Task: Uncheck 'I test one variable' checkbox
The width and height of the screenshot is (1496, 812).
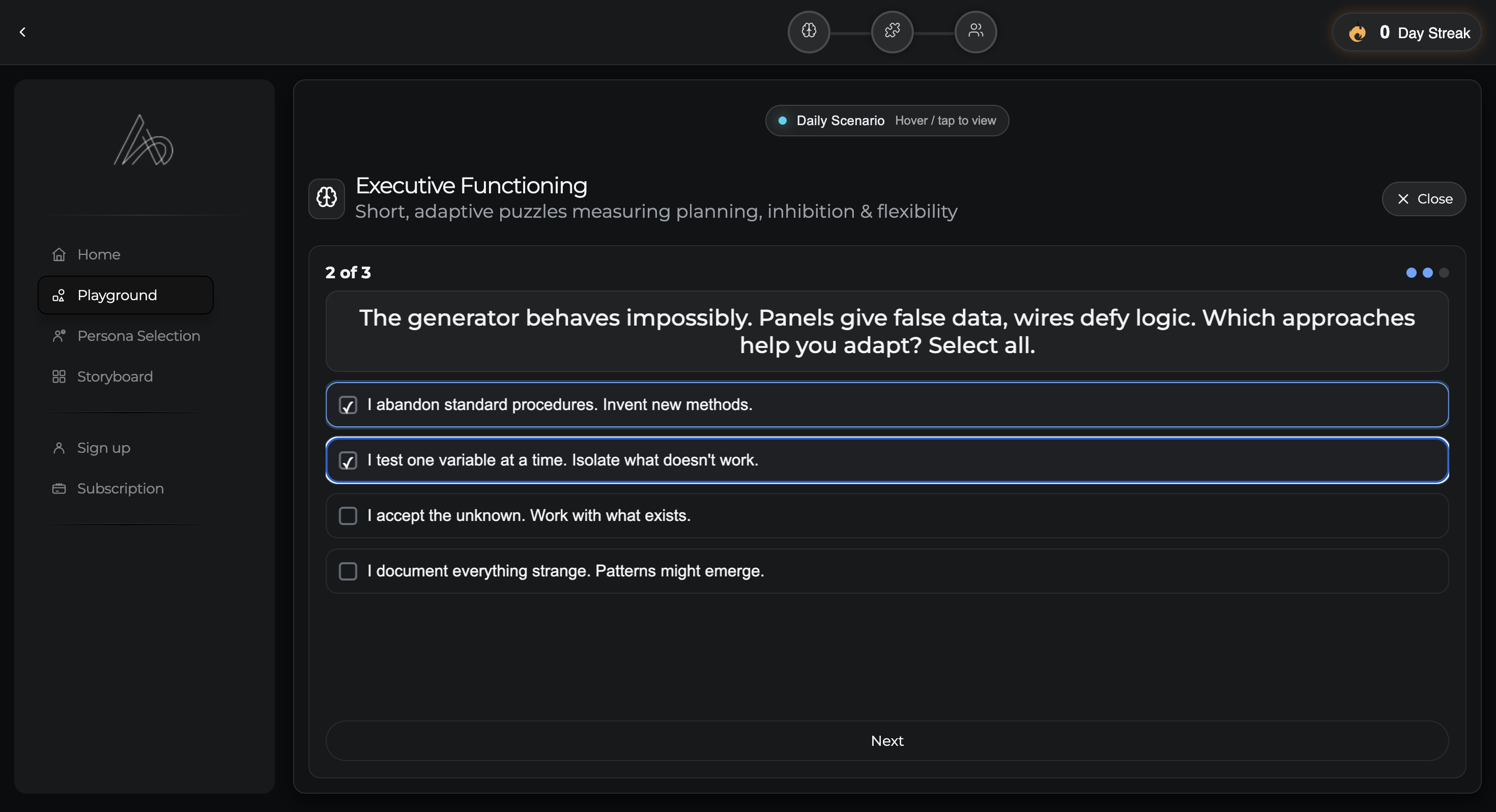Action: pyautogui.click(x=348, y=460)
